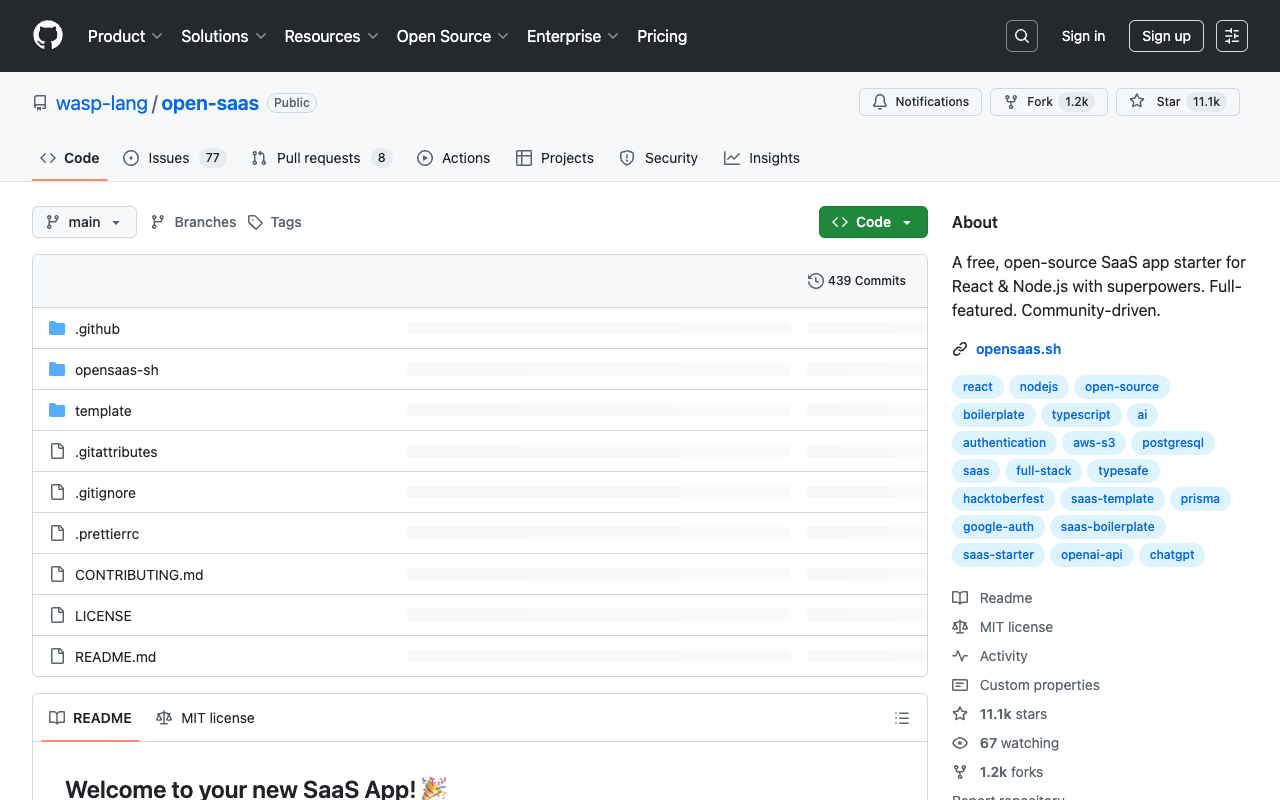The width and height of the screenshot is (1280, 800).
Task: Click the Fork button
Action: (1049, 102)
